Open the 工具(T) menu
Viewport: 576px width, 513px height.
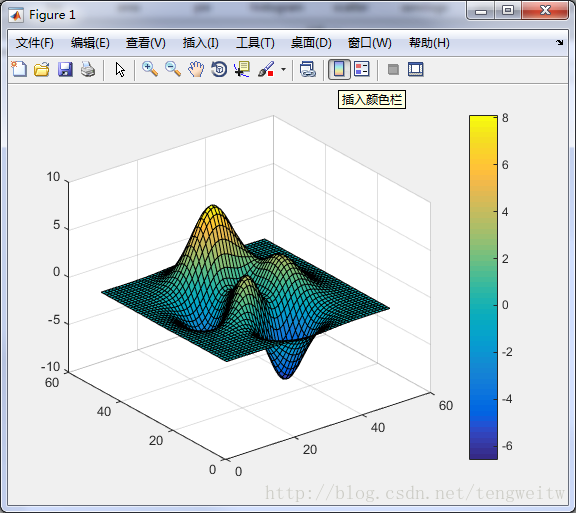pos(255,43)
